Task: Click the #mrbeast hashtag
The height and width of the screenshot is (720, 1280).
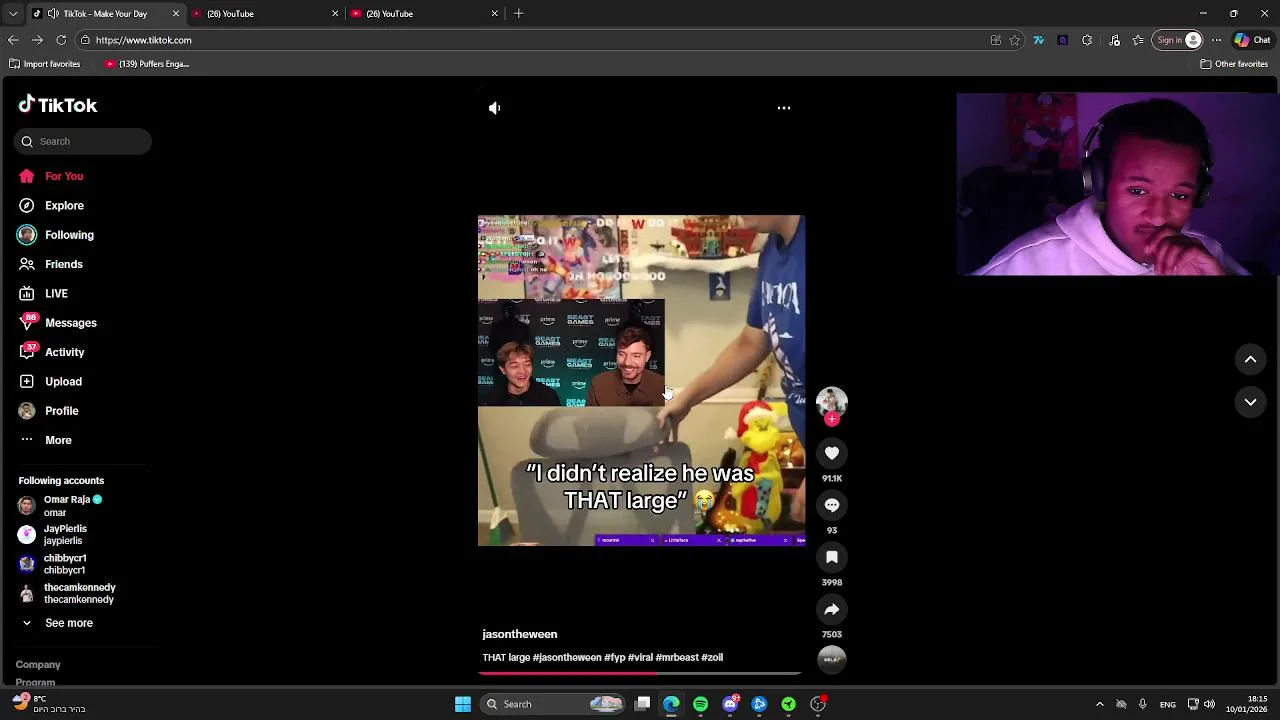Action: pyautogui.click(x=677, y=658)
